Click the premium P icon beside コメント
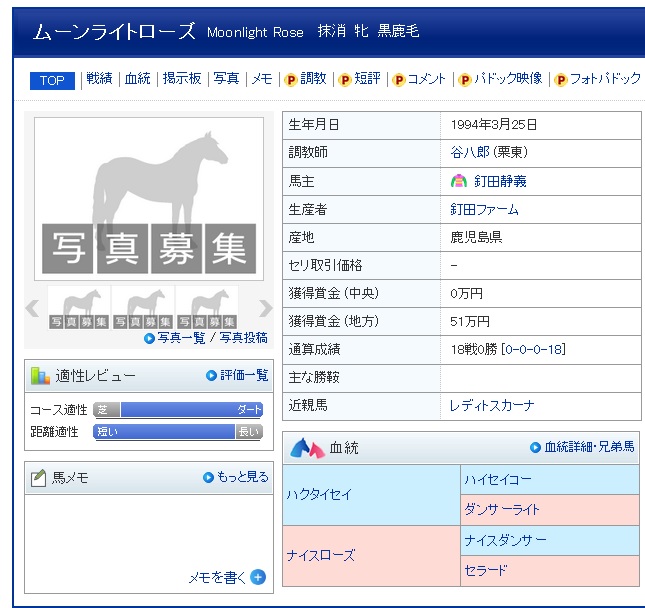This screenshot has height=608, width=645. [x=399, y=79]
